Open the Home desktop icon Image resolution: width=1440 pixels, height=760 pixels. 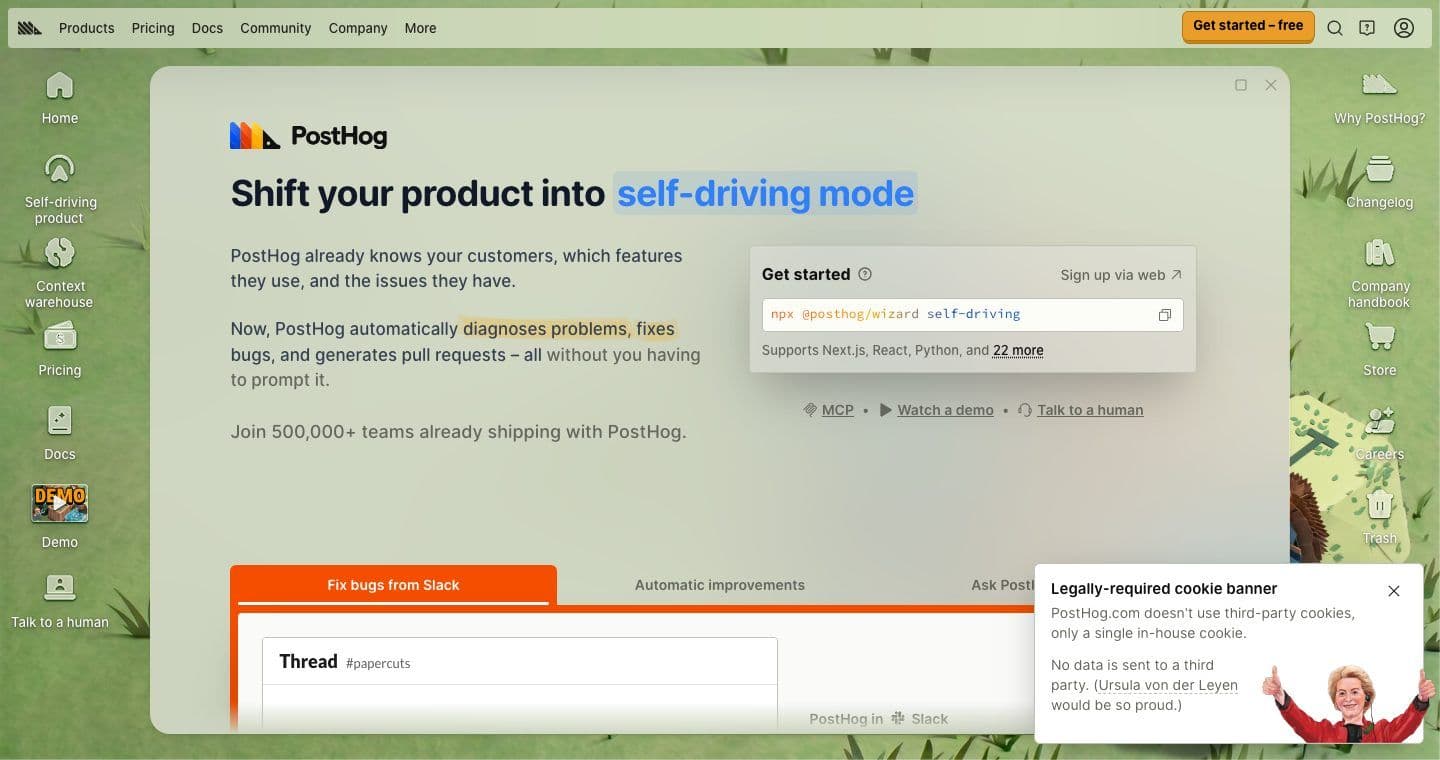point(60,97)
